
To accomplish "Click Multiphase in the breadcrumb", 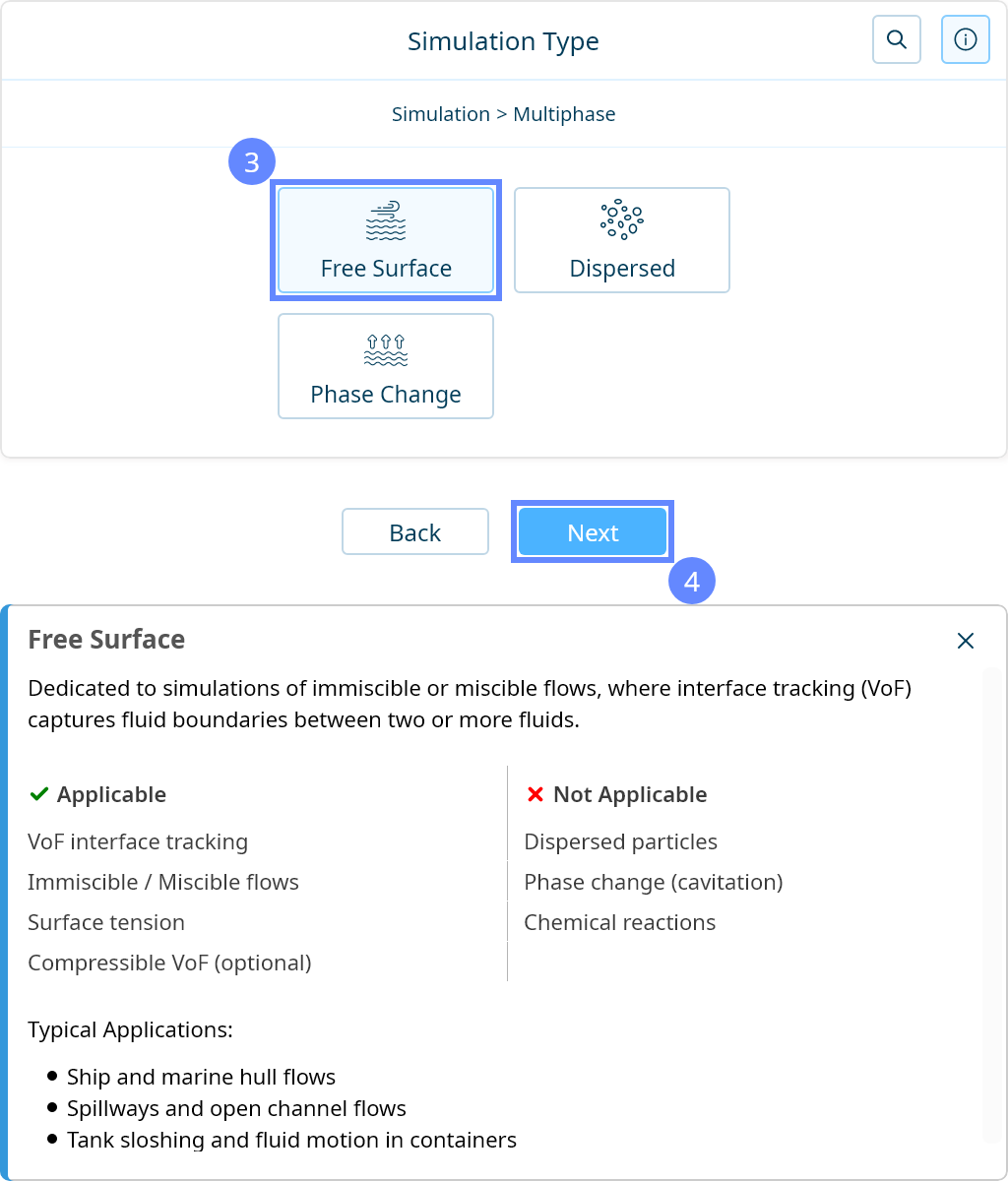I will (x=564, y=114).
